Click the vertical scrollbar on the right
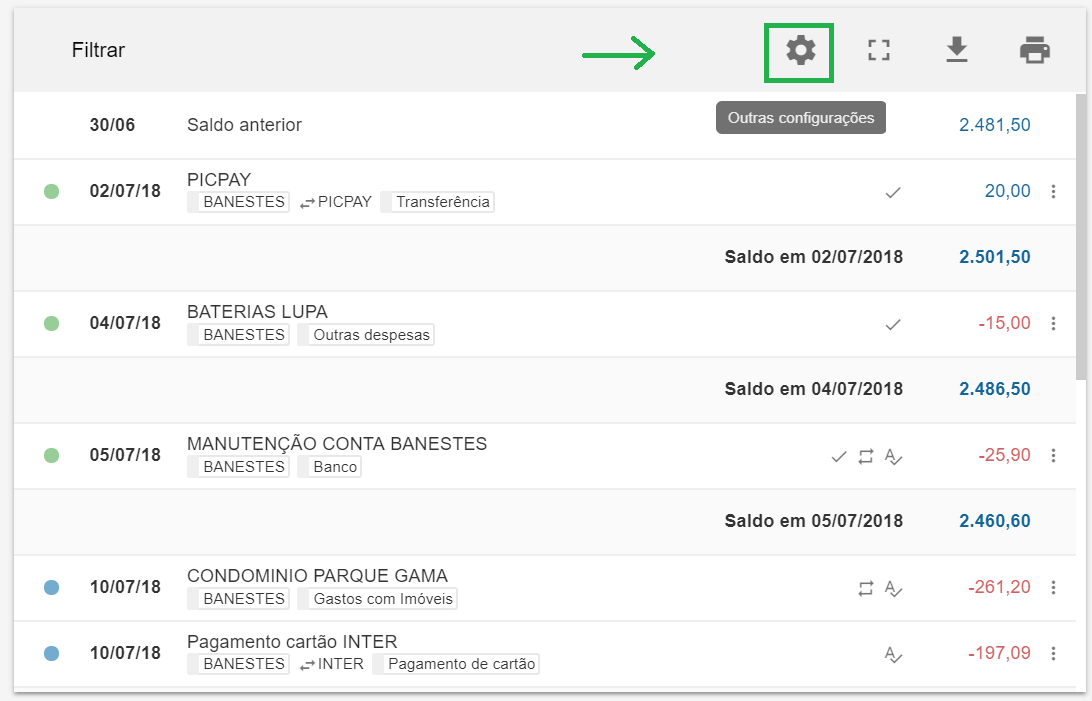Screen dimensions: 1092x701 [x=1081, y=240]
